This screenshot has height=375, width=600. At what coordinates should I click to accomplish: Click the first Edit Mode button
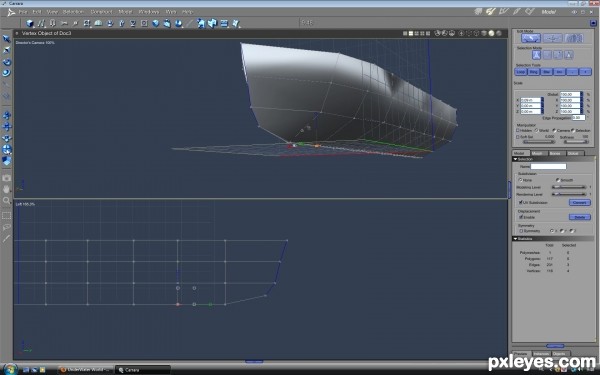(x=531, y=38)
